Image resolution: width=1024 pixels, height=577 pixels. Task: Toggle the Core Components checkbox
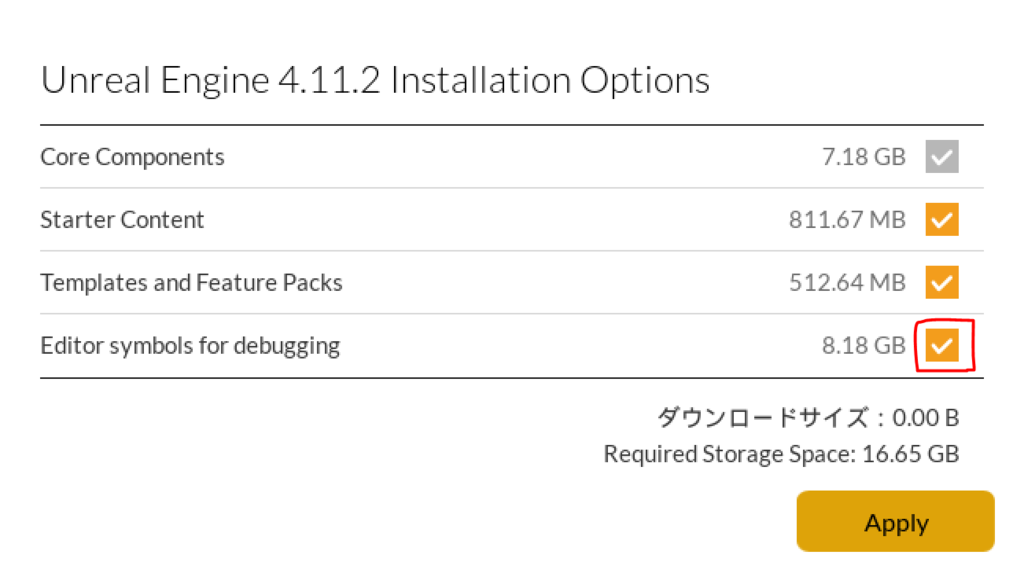(942, 157)
